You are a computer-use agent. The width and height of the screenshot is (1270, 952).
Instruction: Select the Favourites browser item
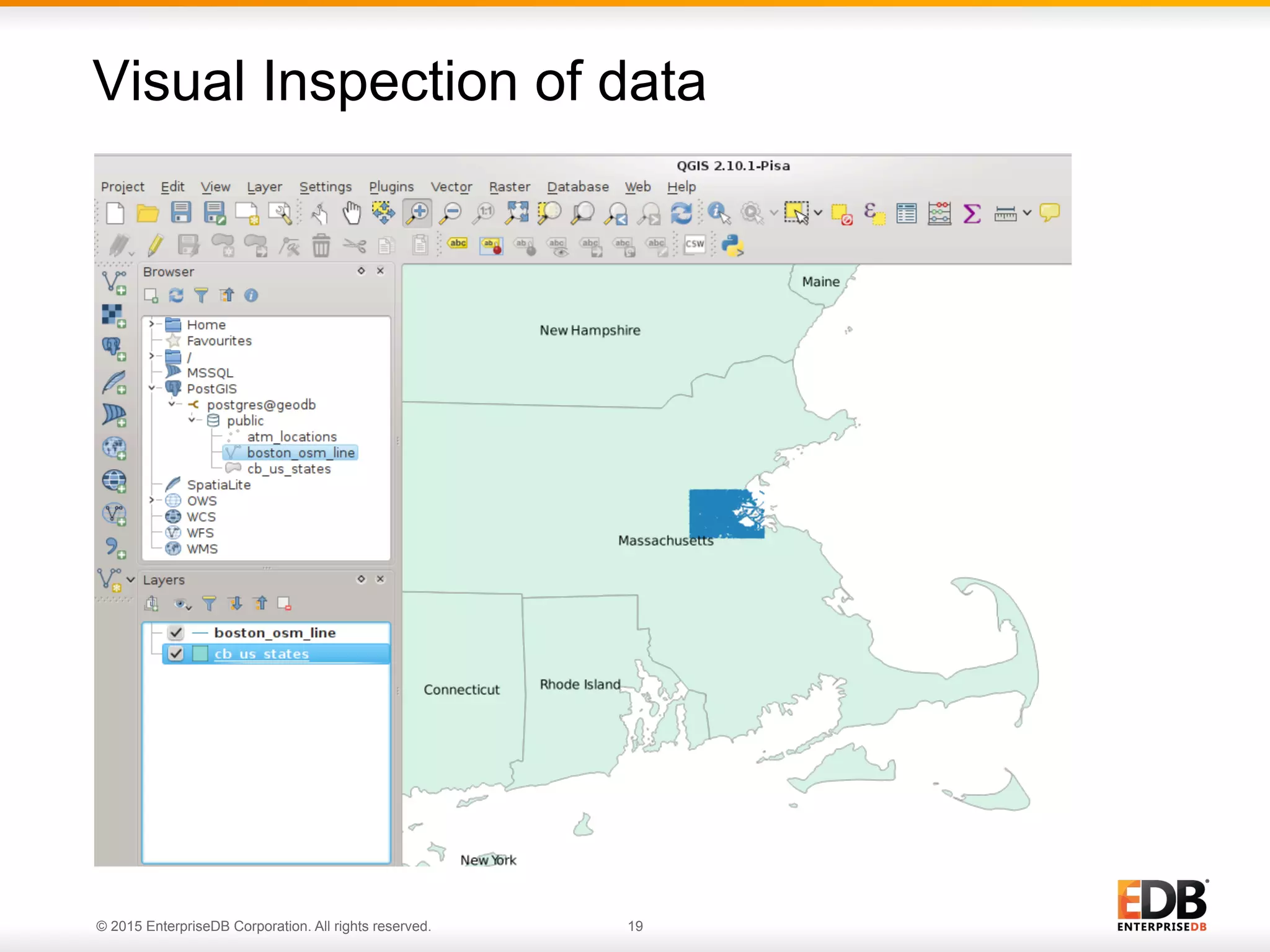pyautogui.click(x=220, y=341)
